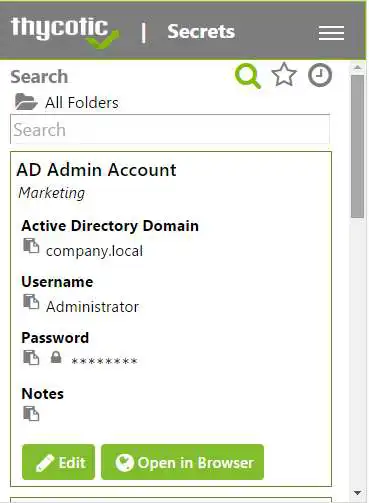Click the Marketing folder label
Image resolution: width=369 pixels, height=503 pixels.
tap(52, 193)
